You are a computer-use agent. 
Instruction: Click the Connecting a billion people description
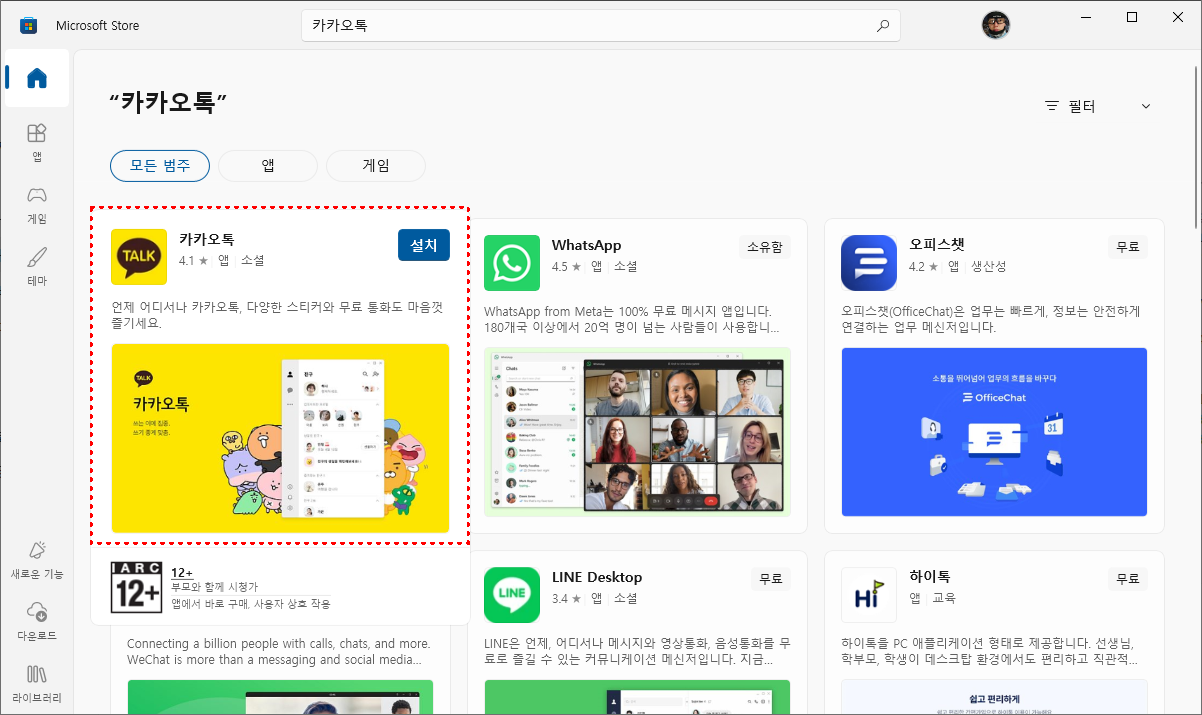pyautogui.click(x=279, y=652)
